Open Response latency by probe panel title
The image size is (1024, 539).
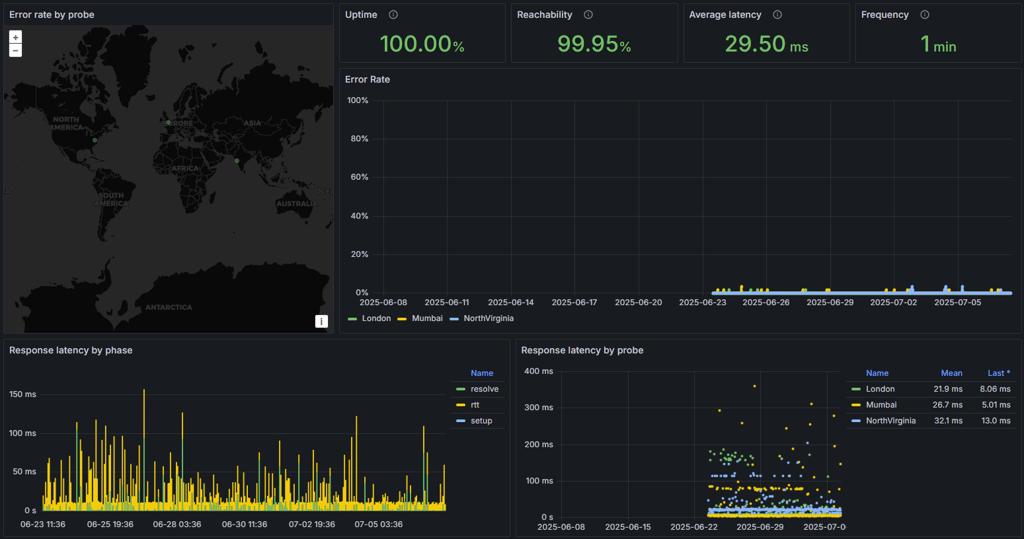582,350
